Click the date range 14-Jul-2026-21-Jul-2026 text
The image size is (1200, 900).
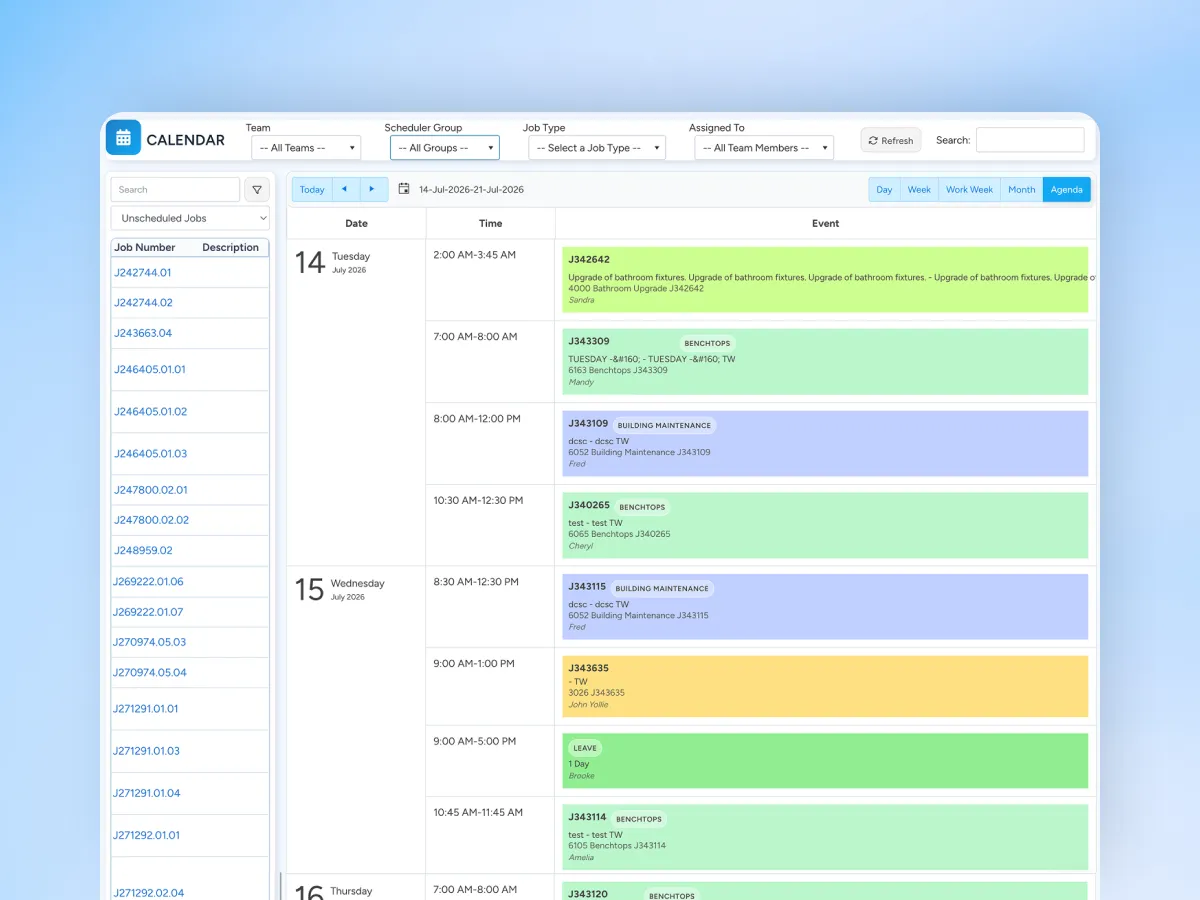coord(471,189)
